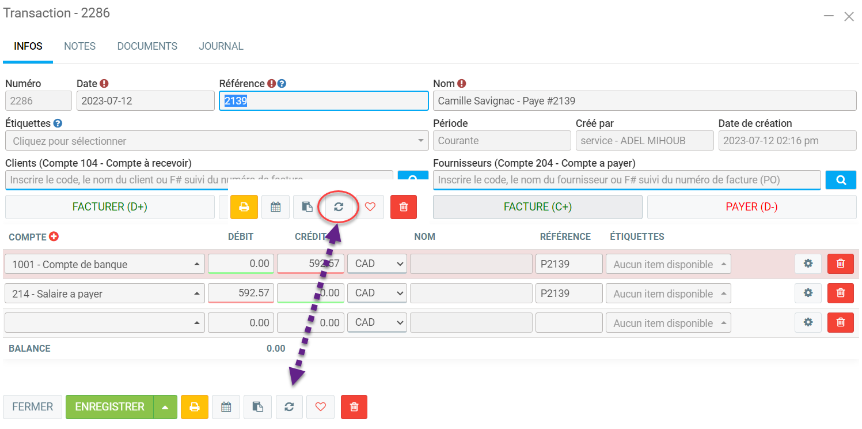Search suppliers with the Fournisseurs magnifier button
Screen dimensions: 862x429
point(842,180)
